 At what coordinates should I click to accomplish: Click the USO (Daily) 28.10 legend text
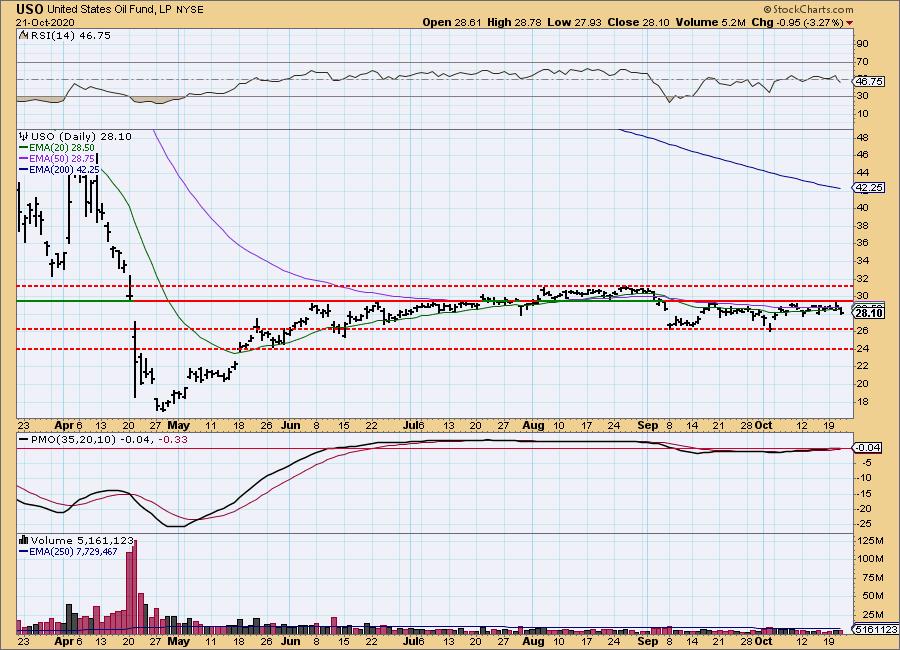click(81, 137)
